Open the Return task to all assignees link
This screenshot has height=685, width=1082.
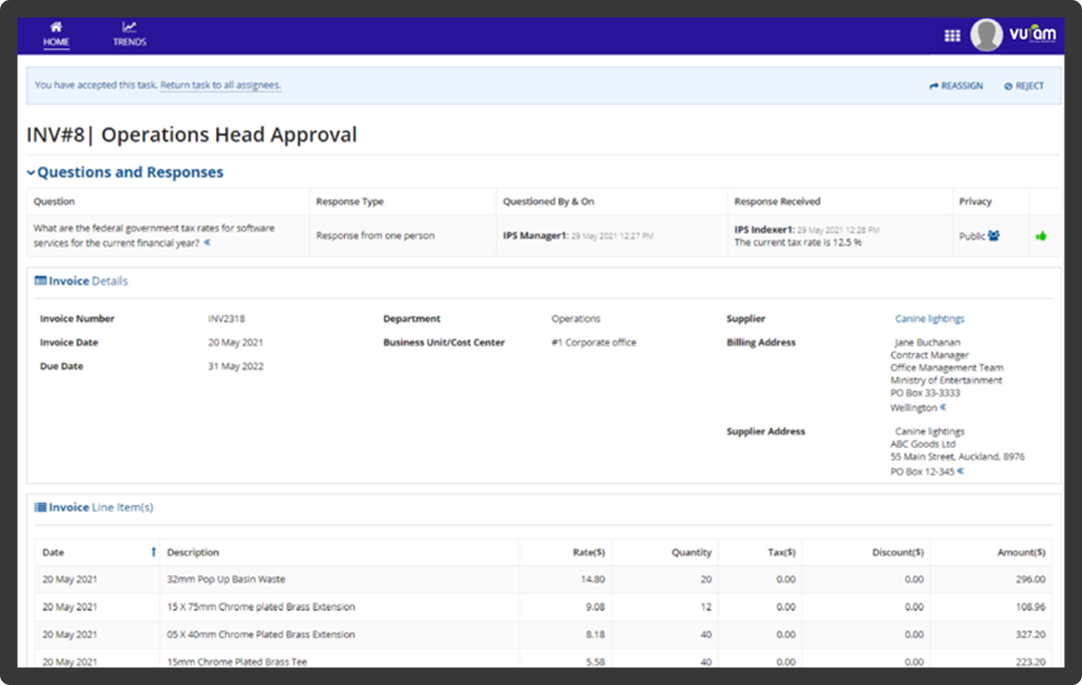221,86
